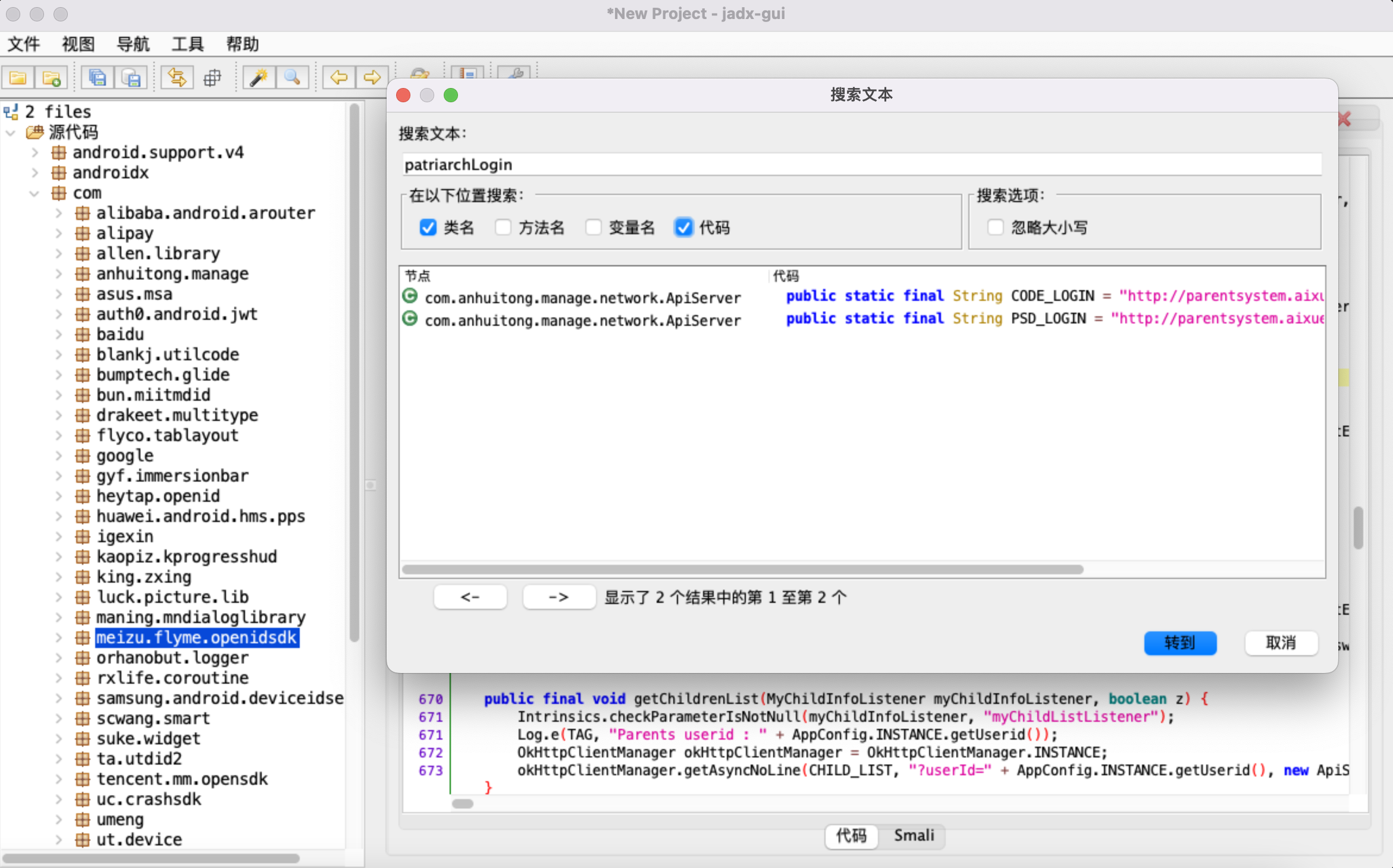The image size is (1393, 868).
Task: Click the back navigation arrow
Action: 338,78
